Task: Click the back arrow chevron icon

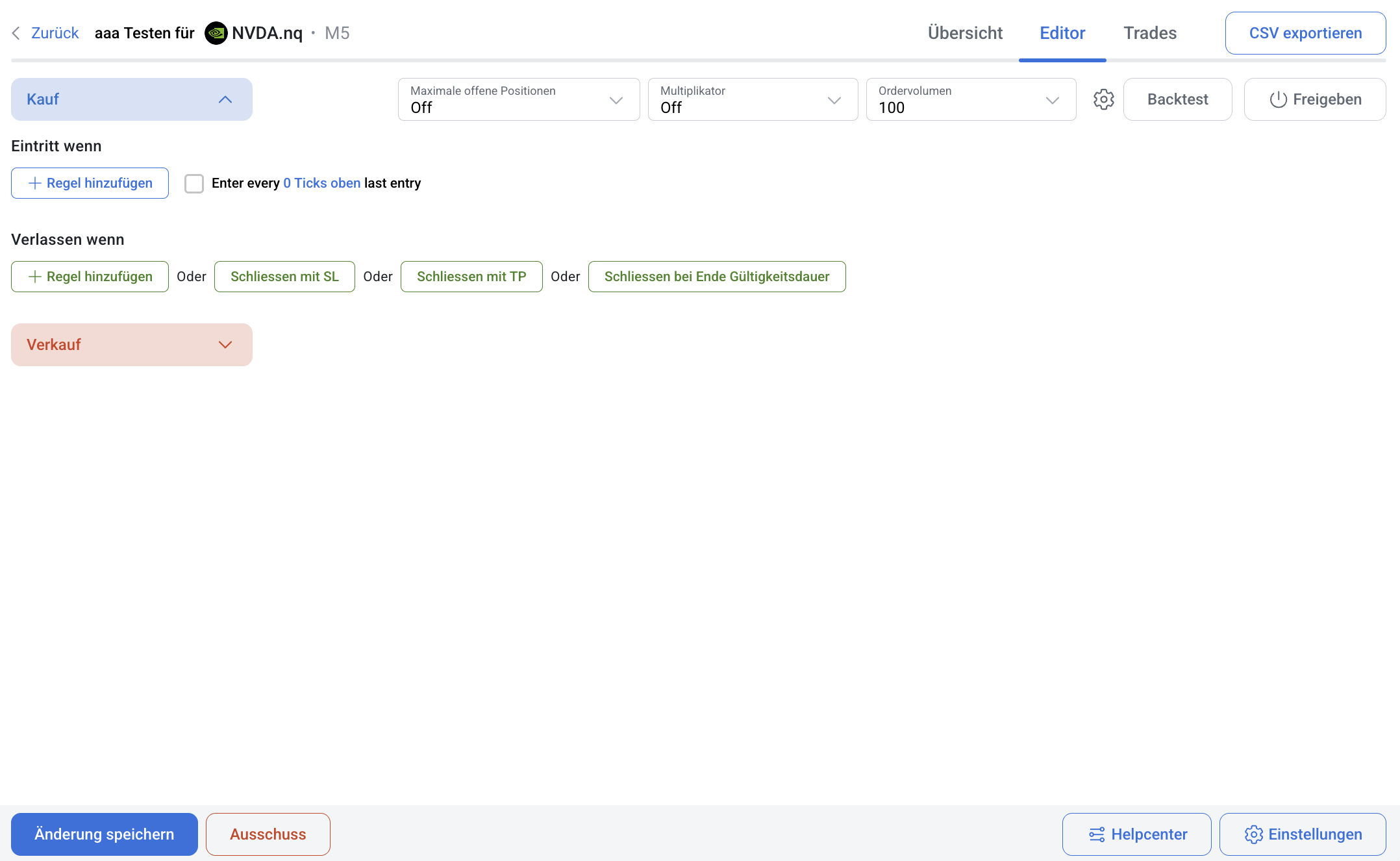Action: 16,33
